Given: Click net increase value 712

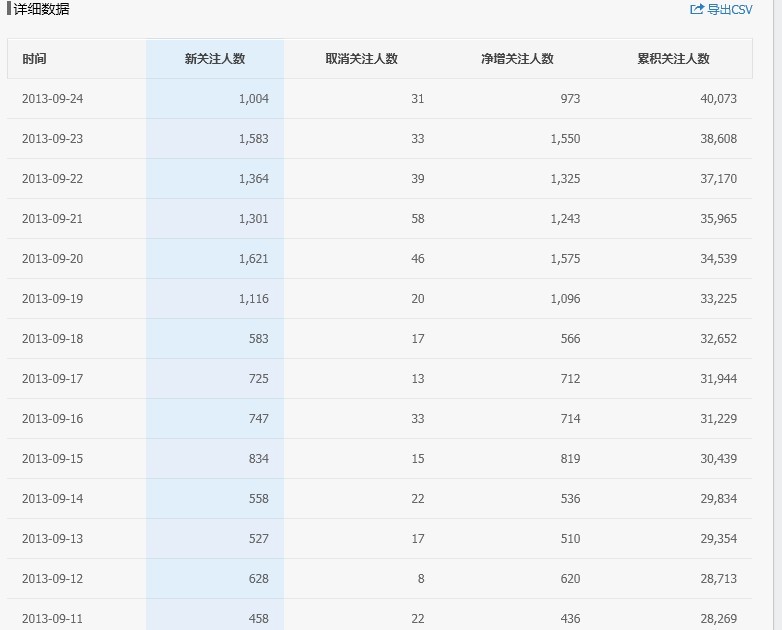Looking at the screenshot, I should [570, 379].
